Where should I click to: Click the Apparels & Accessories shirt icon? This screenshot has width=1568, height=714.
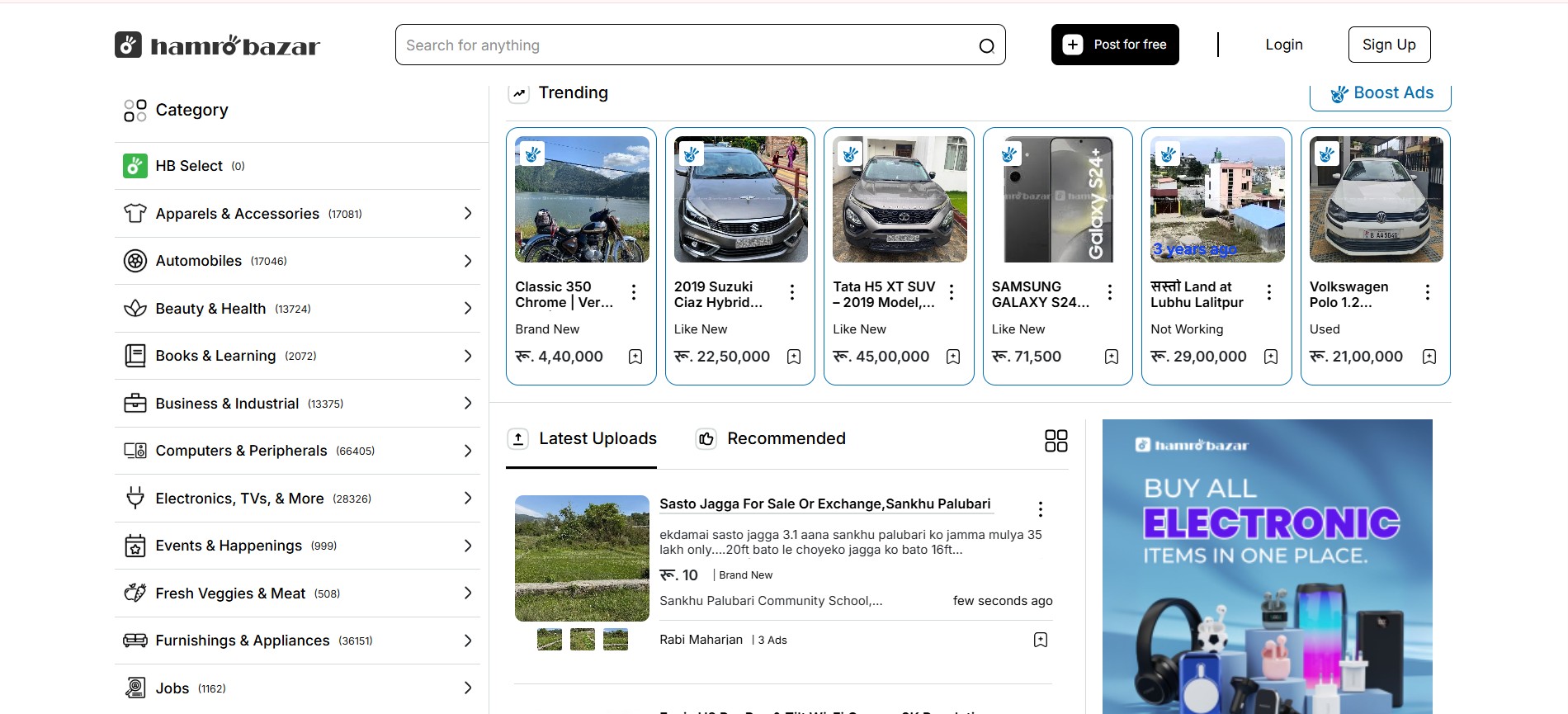[x=135, y=214]
